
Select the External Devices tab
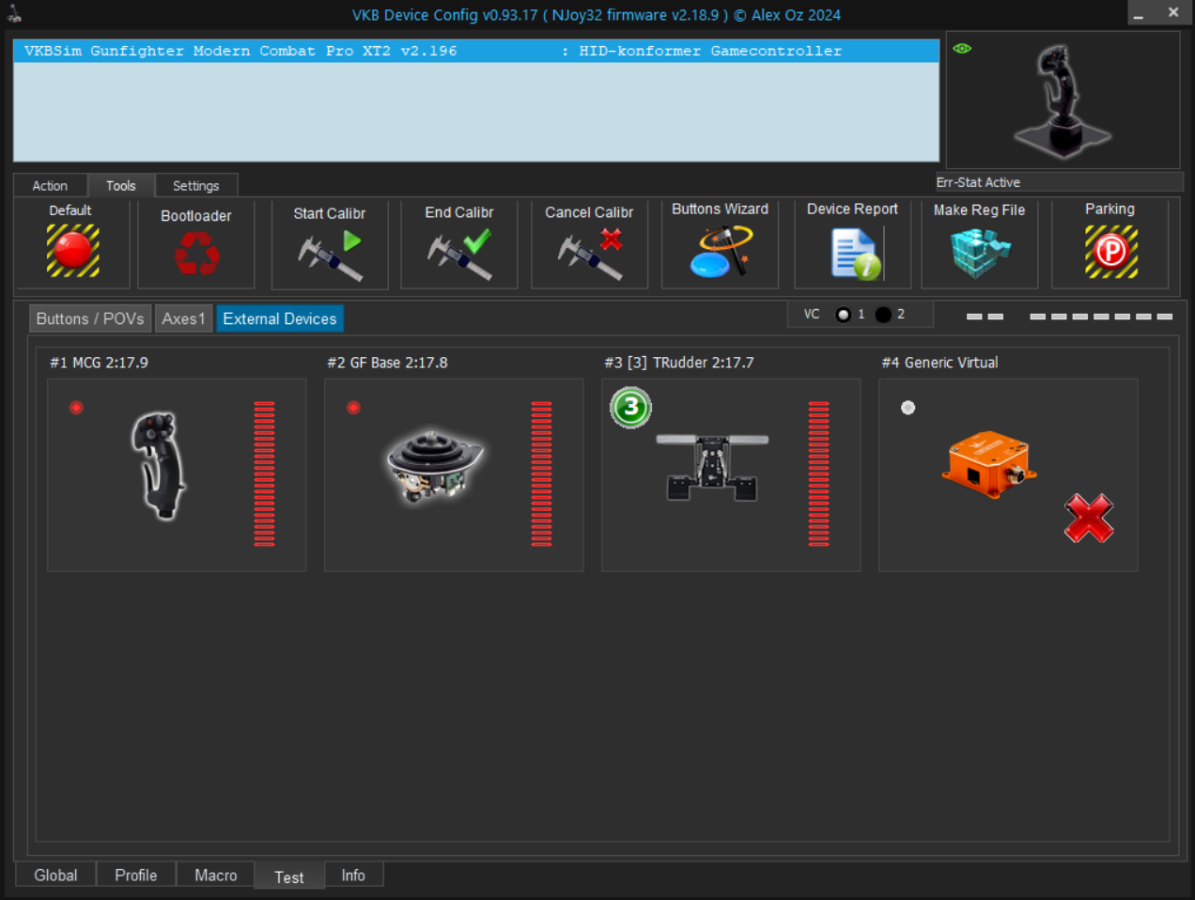point(280,319)
